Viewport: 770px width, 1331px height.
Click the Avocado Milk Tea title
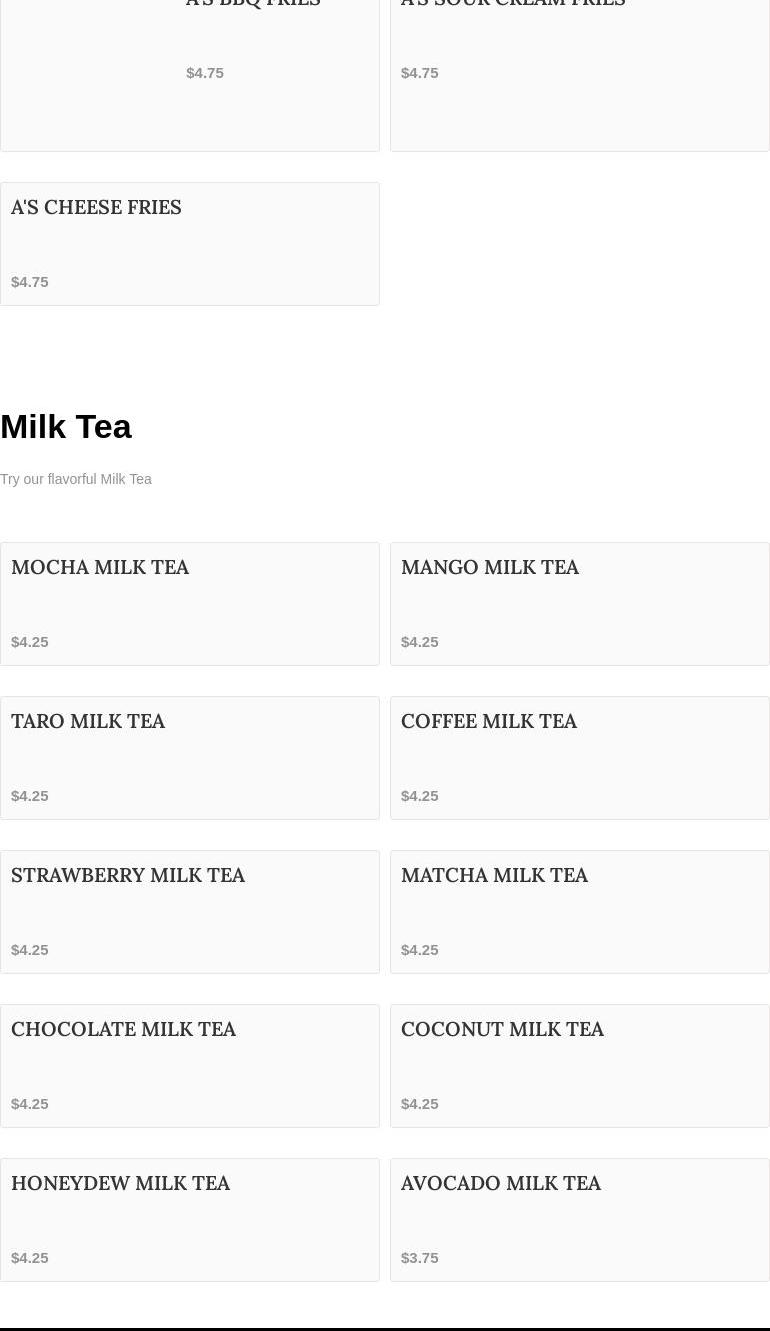[501, 1183]
